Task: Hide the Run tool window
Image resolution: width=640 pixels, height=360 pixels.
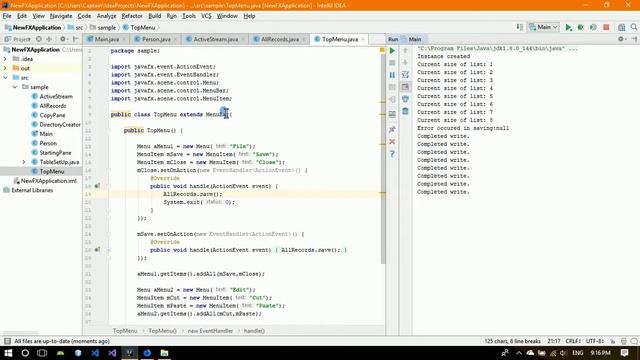Action: pyautogui.click(x=634, y=39)
